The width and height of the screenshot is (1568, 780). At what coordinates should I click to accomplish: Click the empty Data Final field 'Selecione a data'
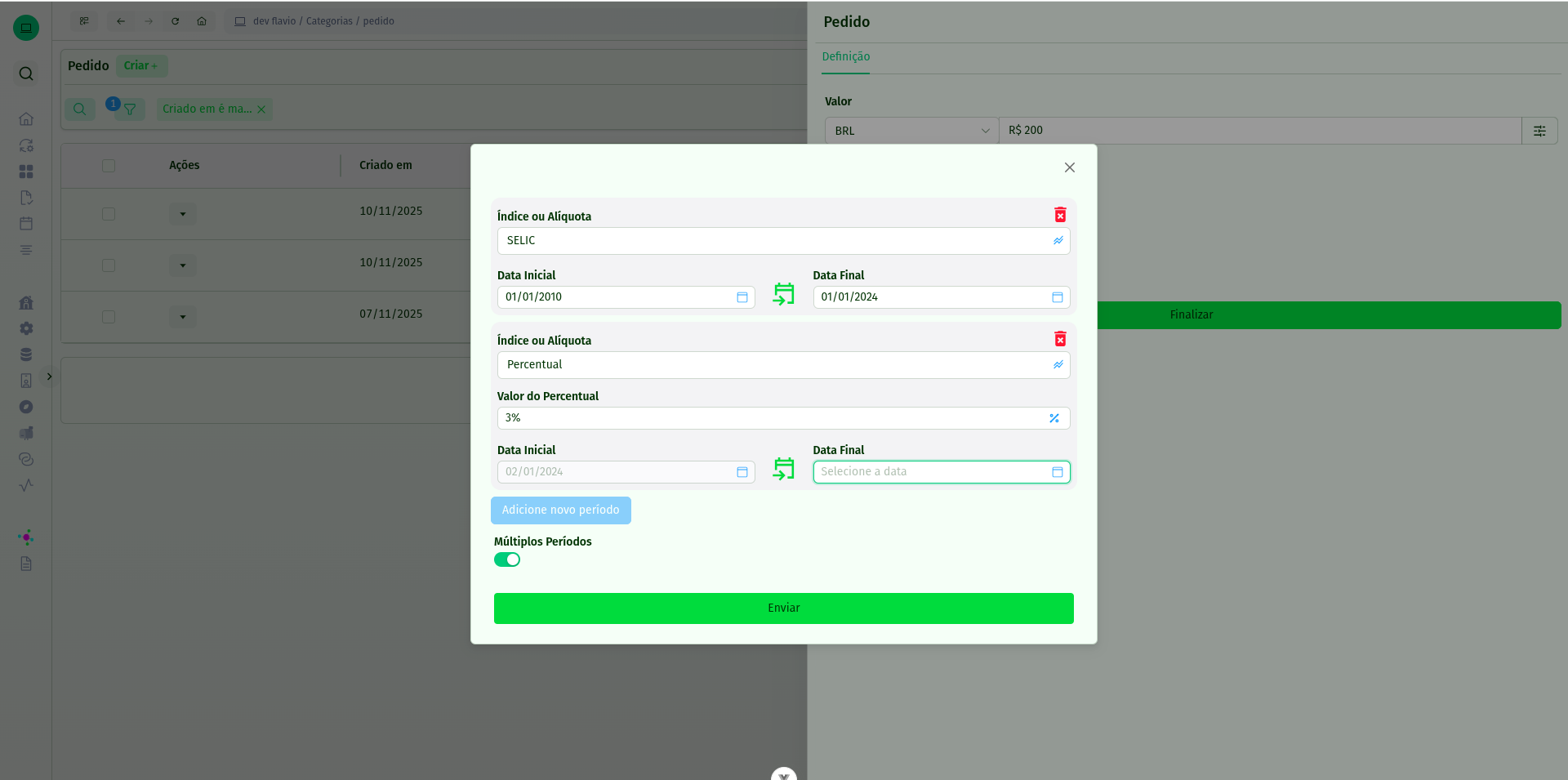[x=931, y=472]
